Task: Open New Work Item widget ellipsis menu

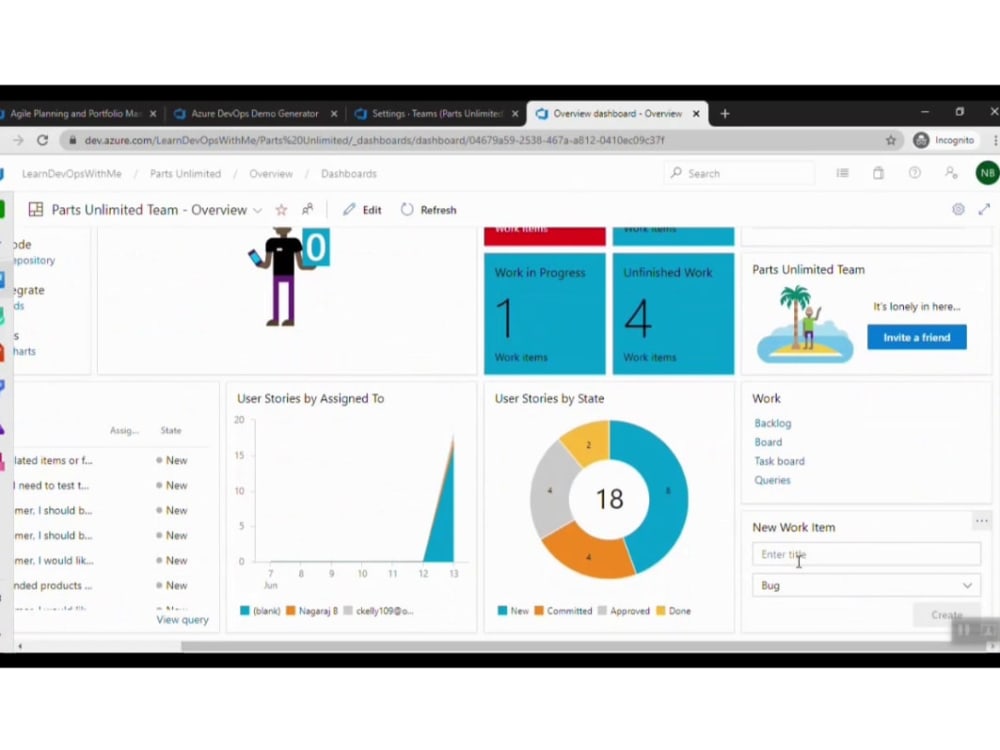Action: coord(982,521)
